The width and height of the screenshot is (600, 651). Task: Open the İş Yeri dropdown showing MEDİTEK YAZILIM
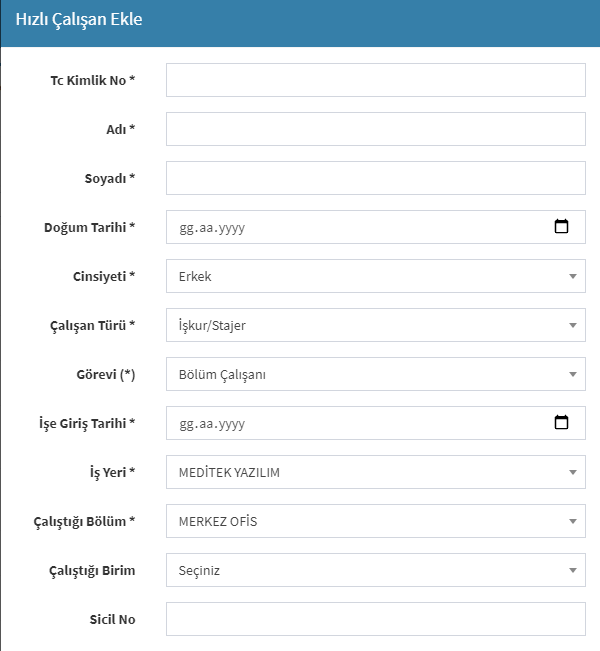coord(376,472)
